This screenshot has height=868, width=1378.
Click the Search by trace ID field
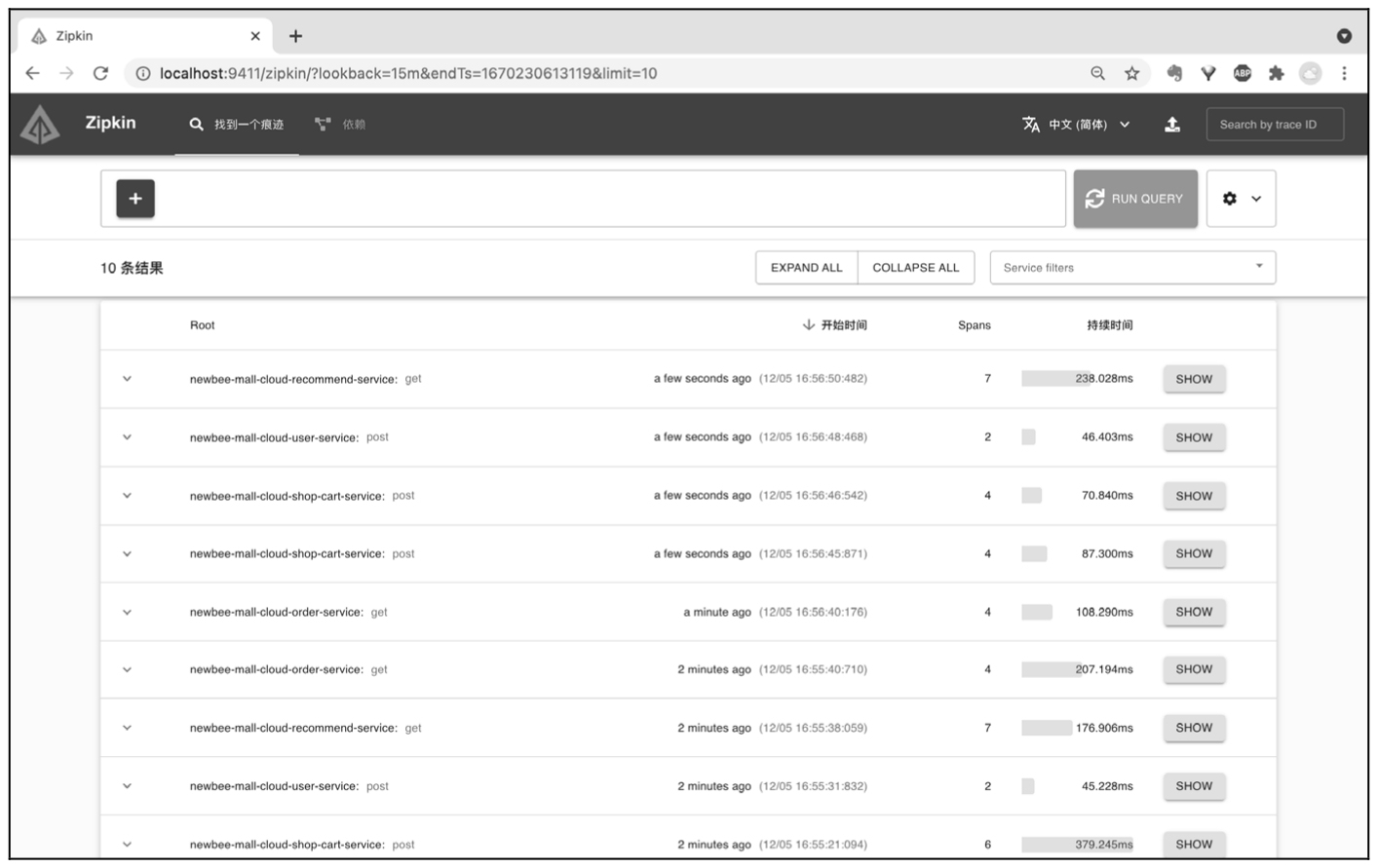[1275, 125]
